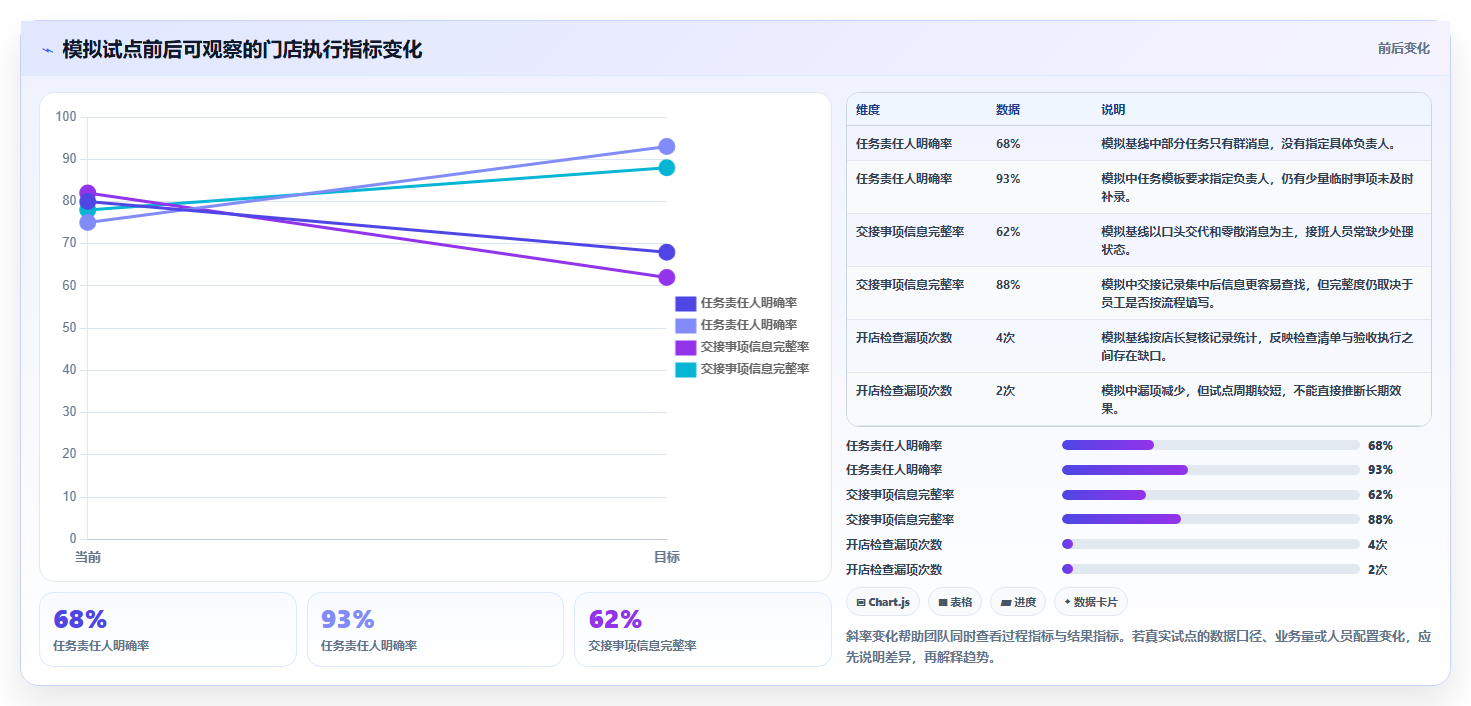Click description starting 模拟中任务模板要求指定负责人
The image size is (1471, 706).
pyautogui.click(x=1257, y=188)
